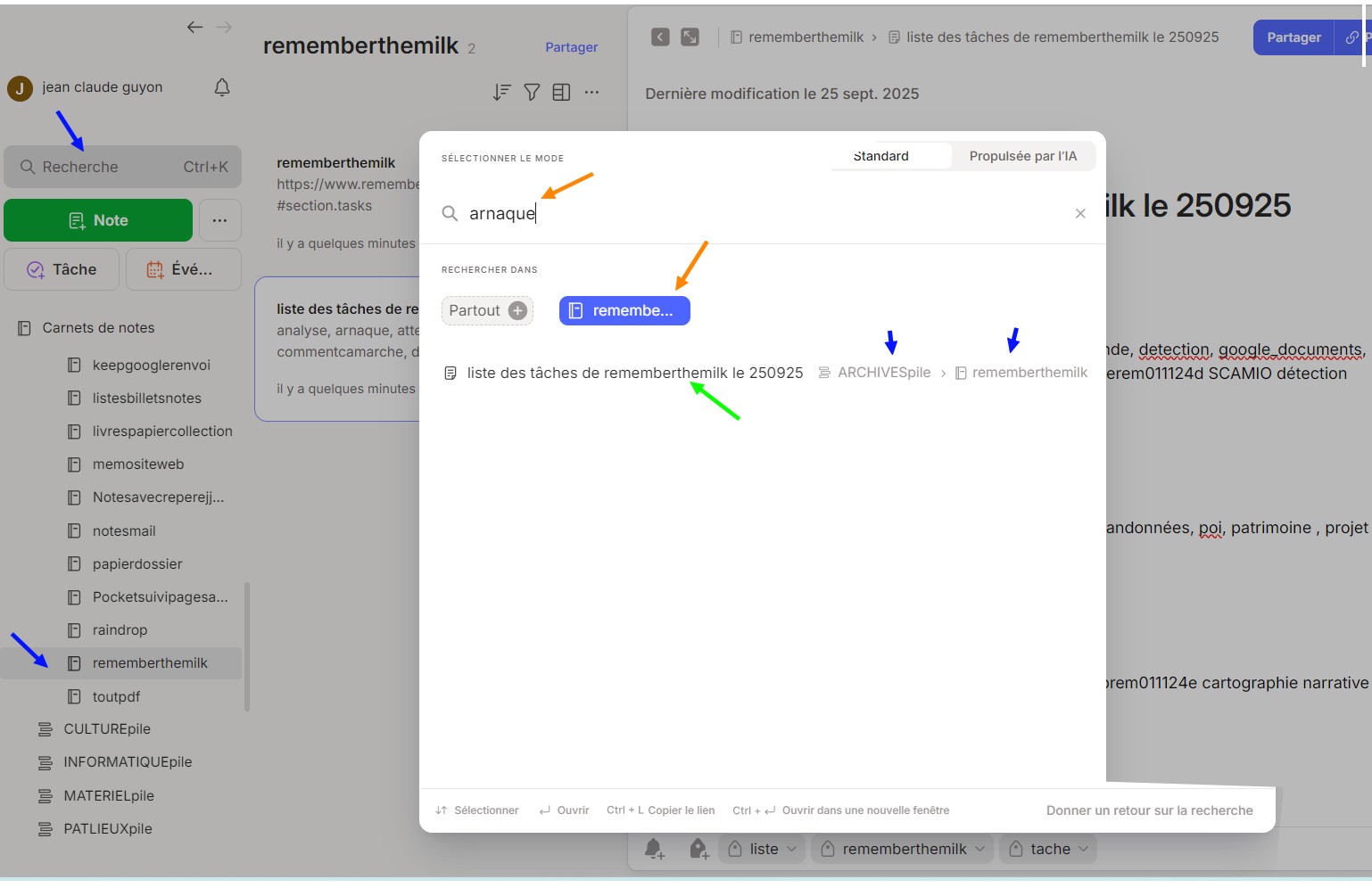Open the CULTUREpile stack

click(x=107, y=729)
